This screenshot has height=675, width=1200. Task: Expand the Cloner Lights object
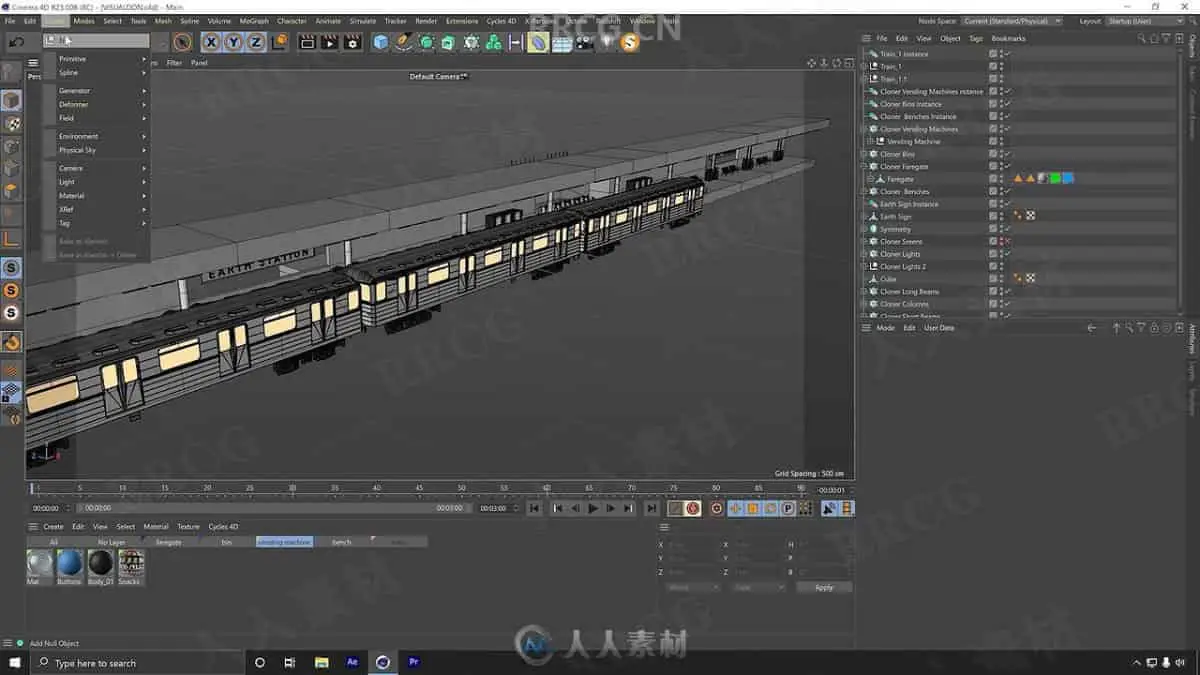[865, 254]
